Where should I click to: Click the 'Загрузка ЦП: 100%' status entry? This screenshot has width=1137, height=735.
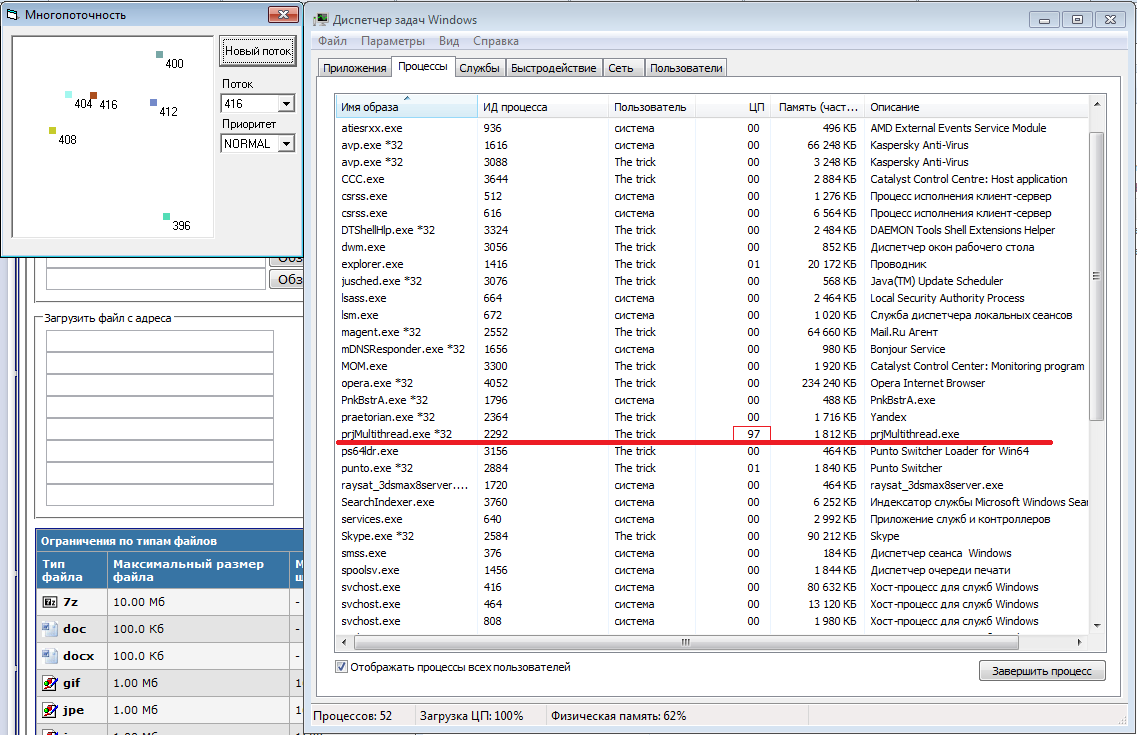[471, 715]
